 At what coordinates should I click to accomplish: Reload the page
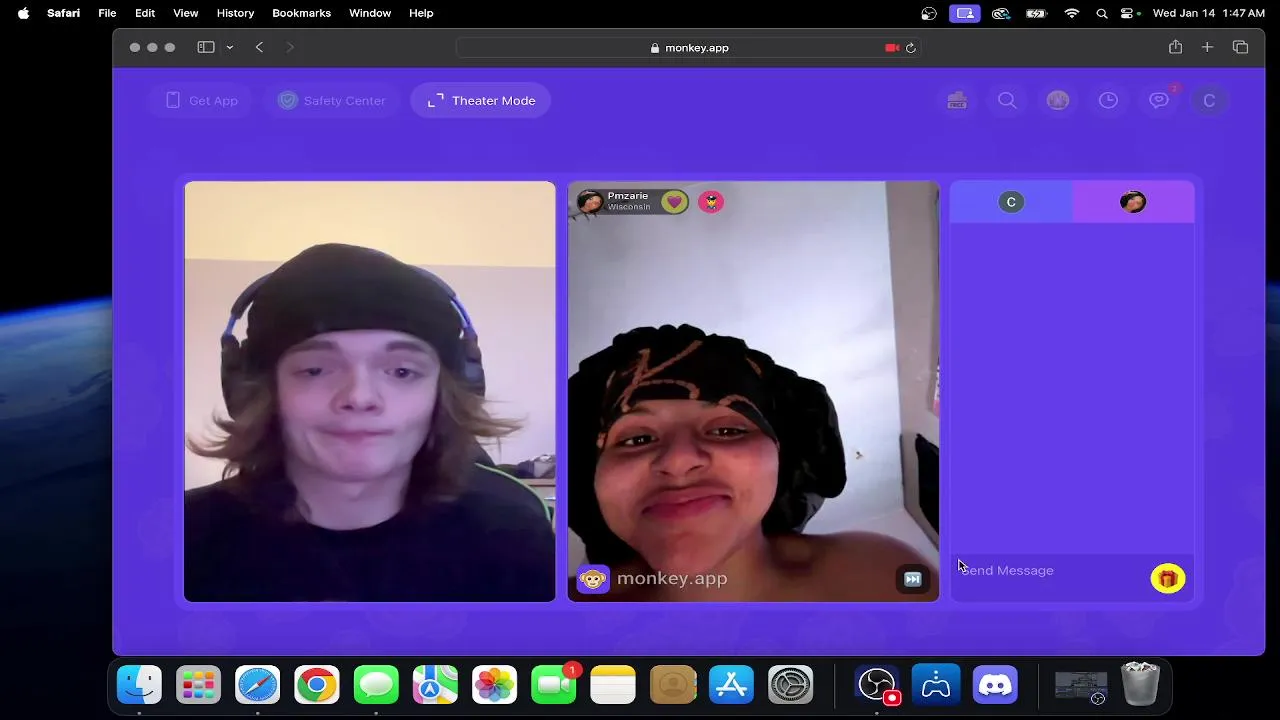(910, 47)
